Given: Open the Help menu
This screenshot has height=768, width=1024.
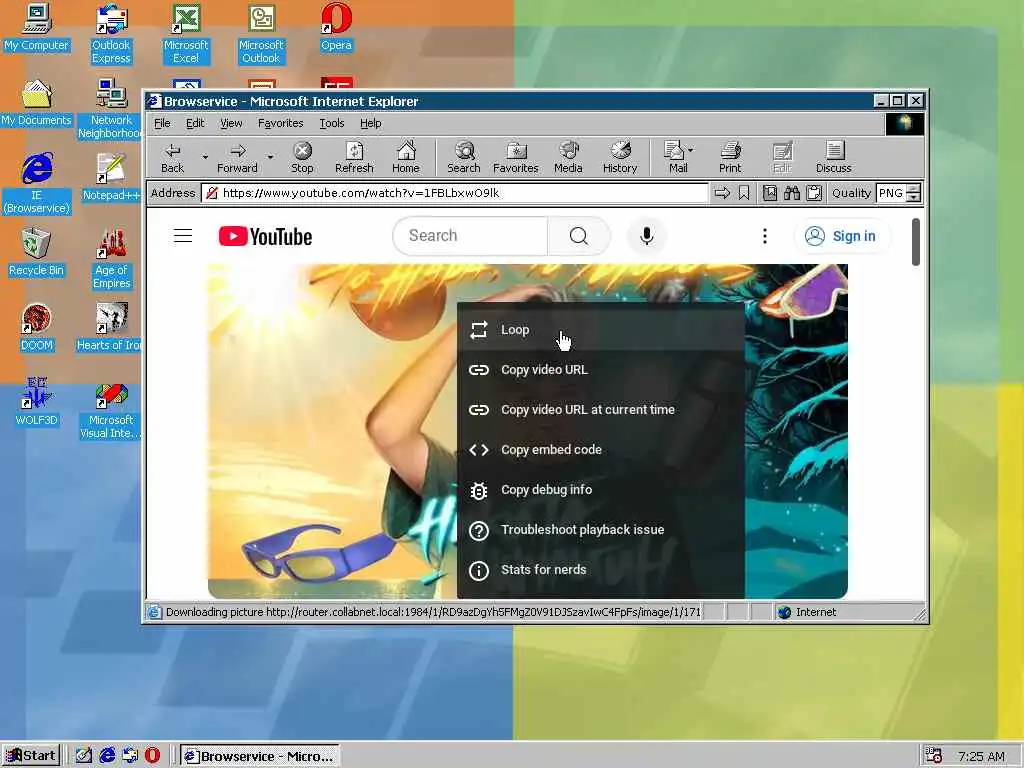Looking at the screenshot, I should (370, 123).
